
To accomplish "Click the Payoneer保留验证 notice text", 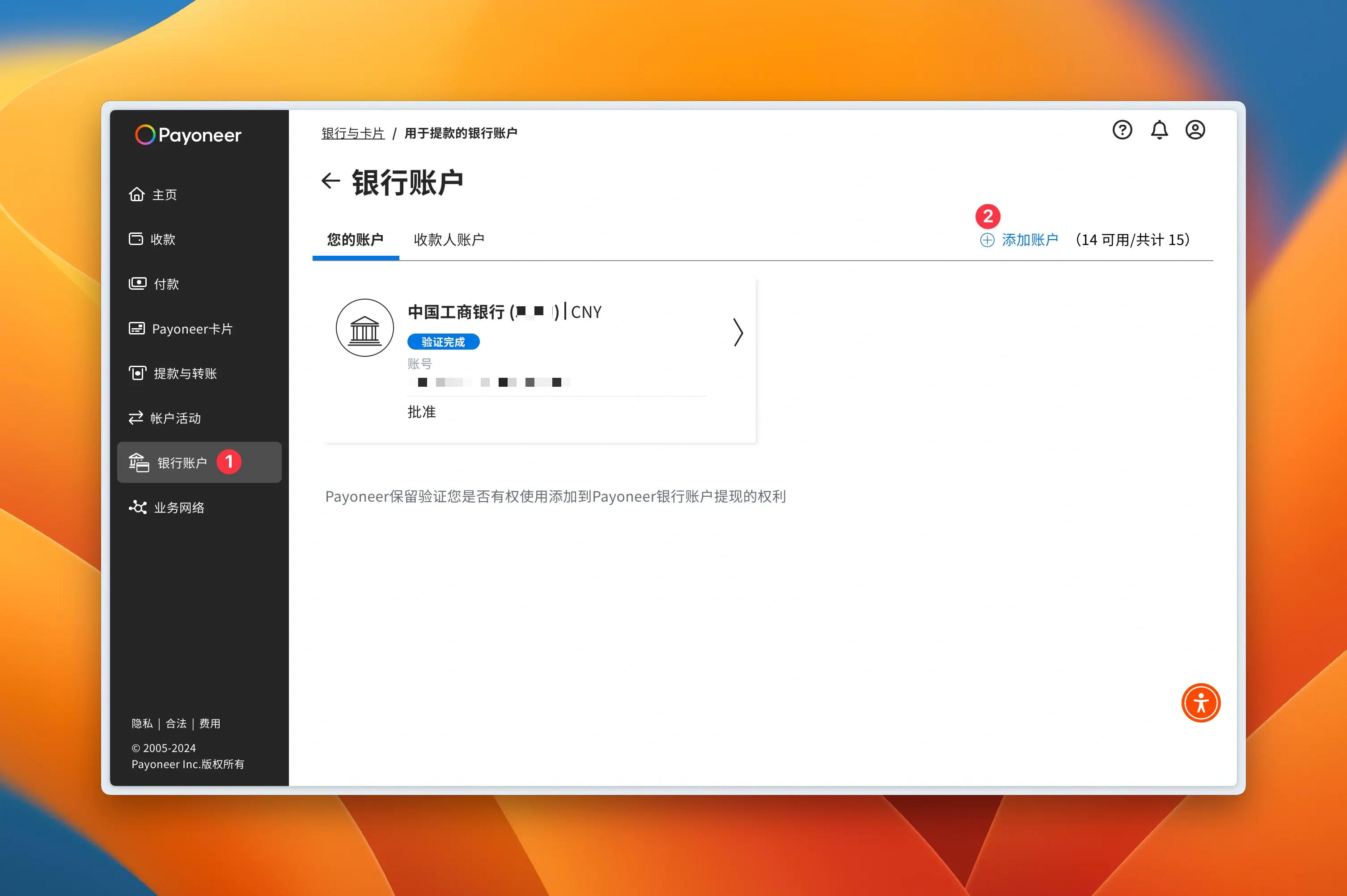I will 555,497.
